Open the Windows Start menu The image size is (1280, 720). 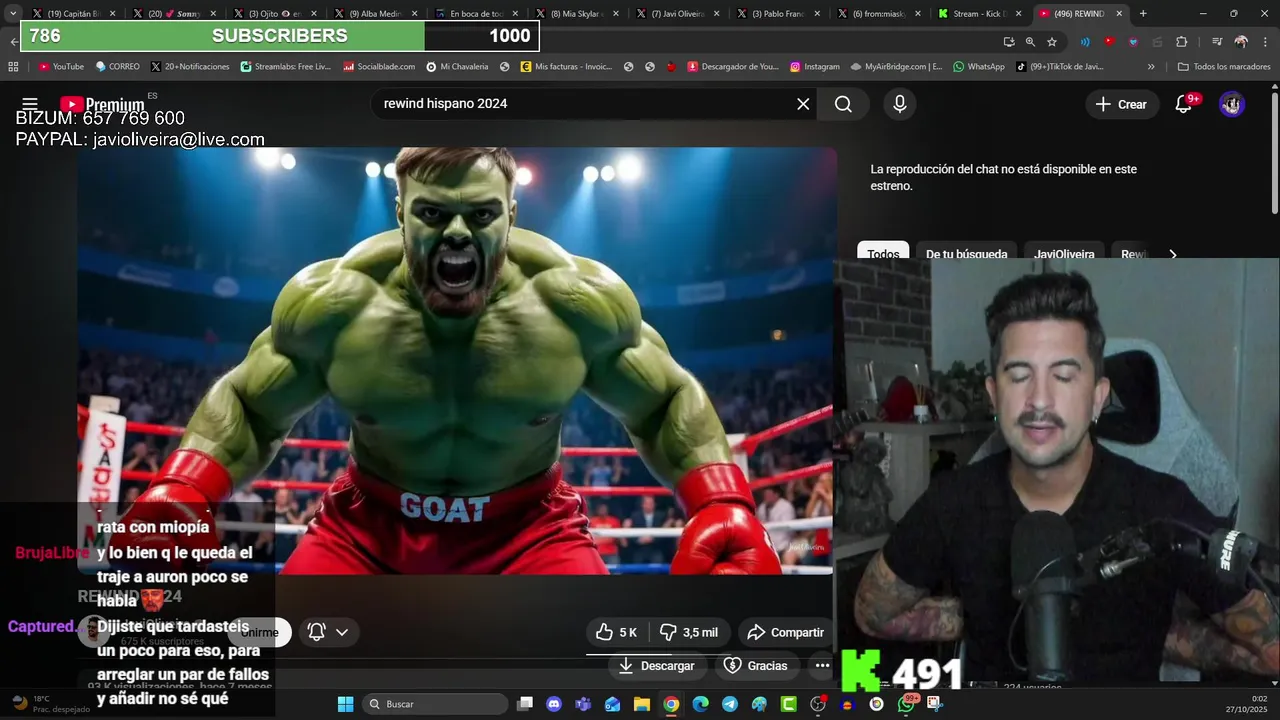(345, 704)
